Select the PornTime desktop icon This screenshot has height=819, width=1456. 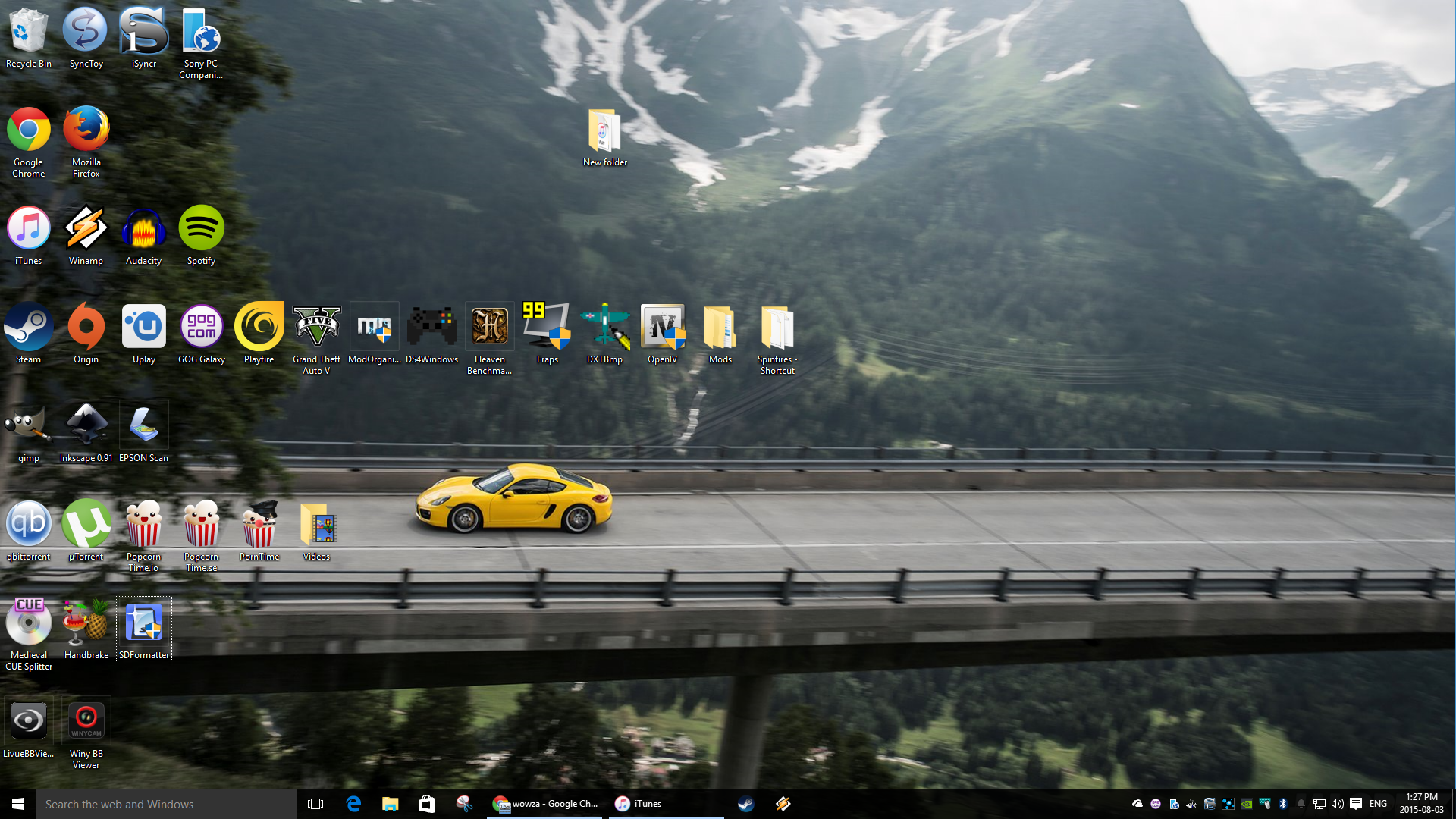[x=259, y=531]
